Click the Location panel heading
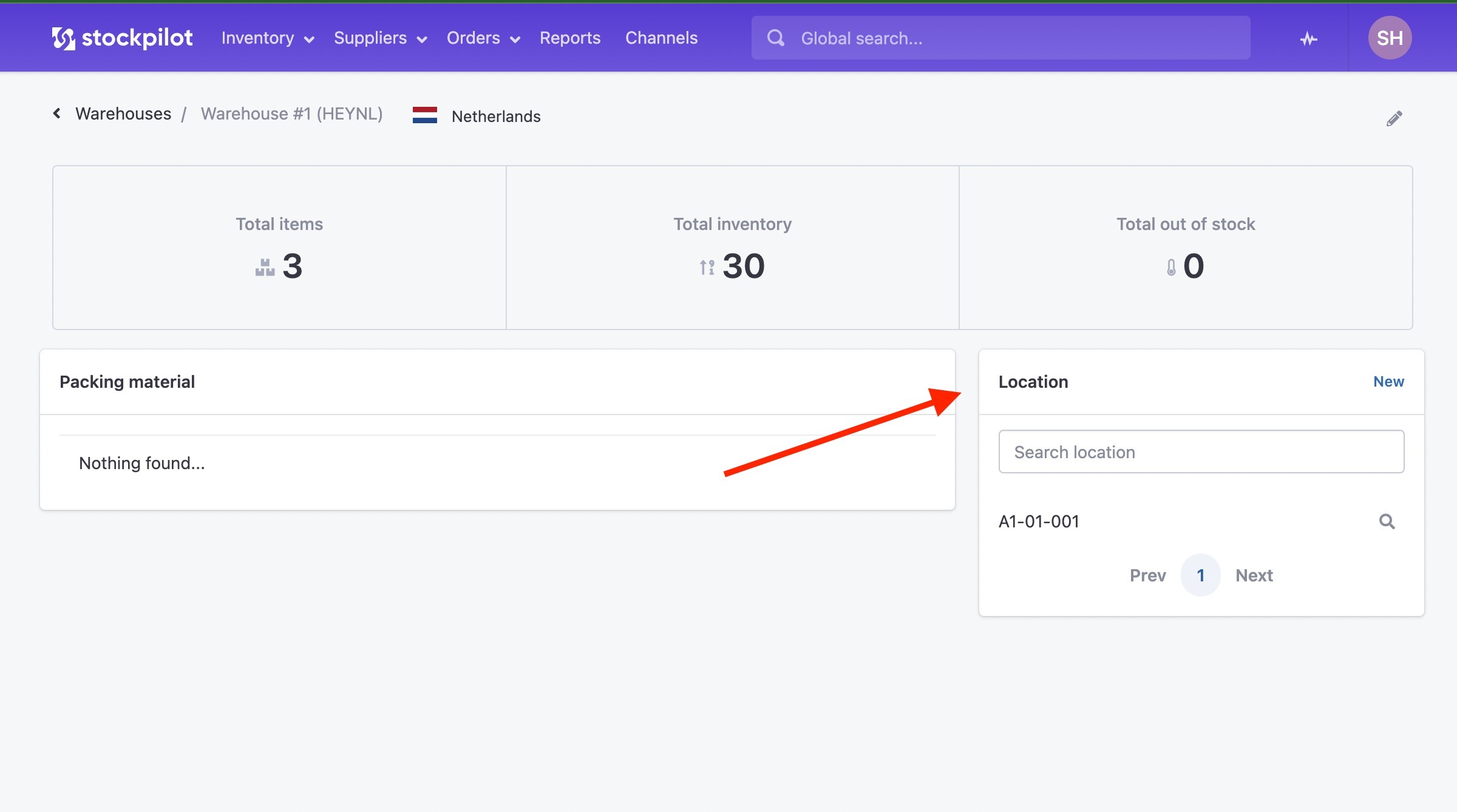The width and height of the screenshot is (1457, 812). coord(1033,382)
